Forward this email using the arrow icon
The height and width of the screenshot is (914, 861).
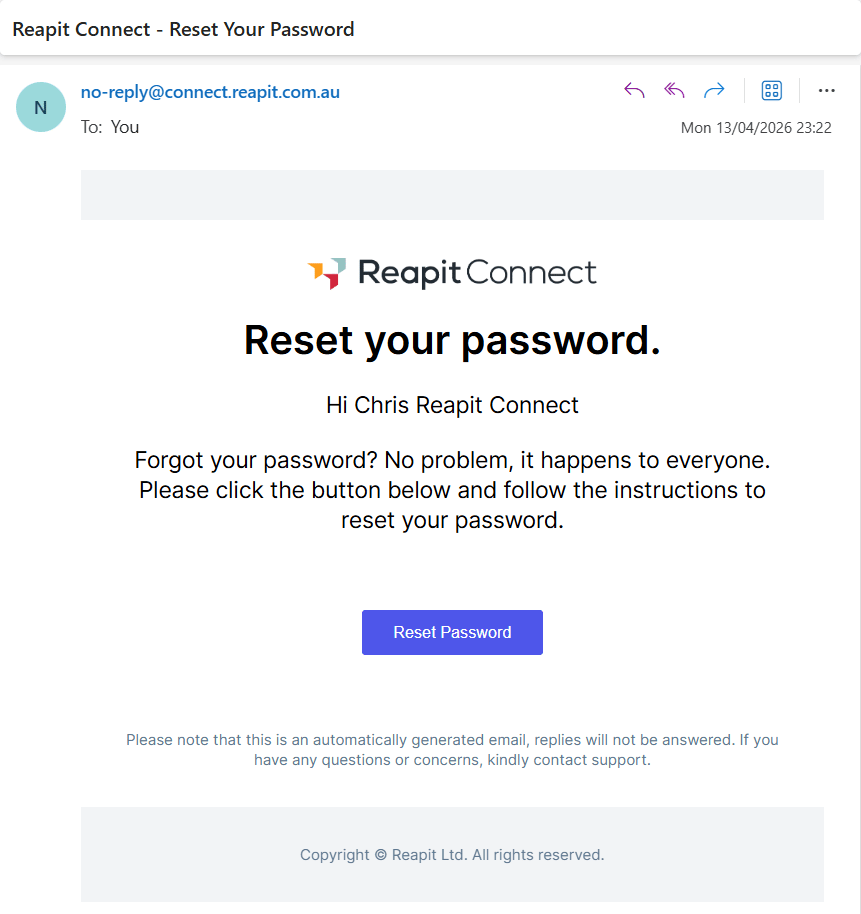click(714, 90)
